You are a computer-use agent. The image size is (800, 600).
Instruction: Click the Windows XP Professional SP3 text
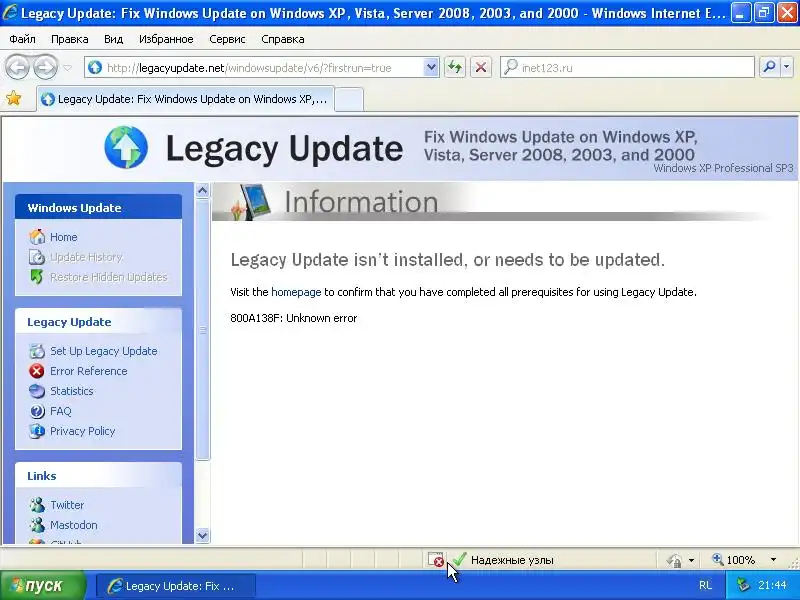(x=723, y=168)
